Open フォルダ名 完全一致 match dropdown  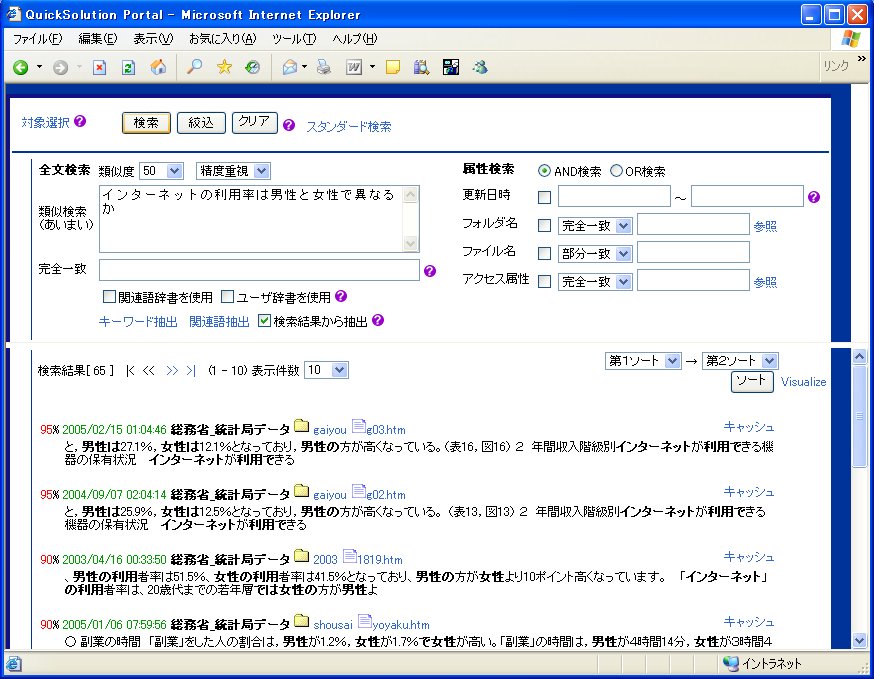[595, 225]
